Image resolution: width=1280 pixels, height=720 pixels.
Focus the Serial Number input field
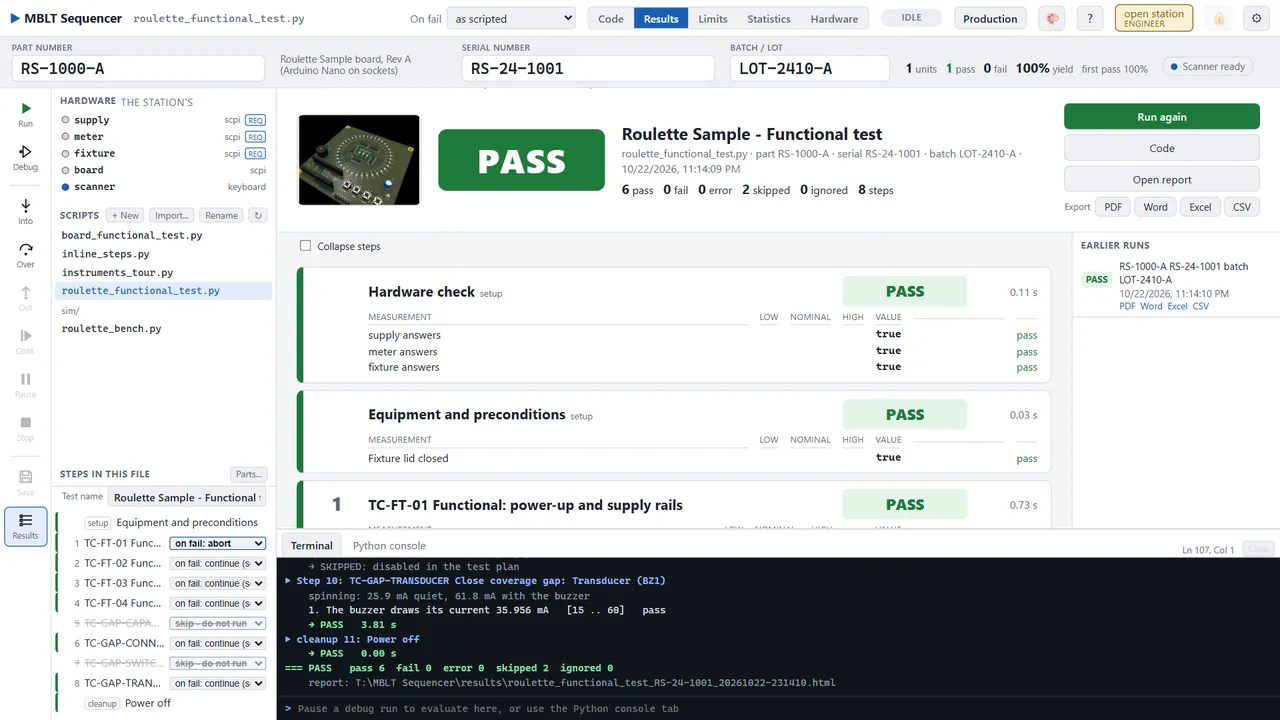tap(588, 68)
